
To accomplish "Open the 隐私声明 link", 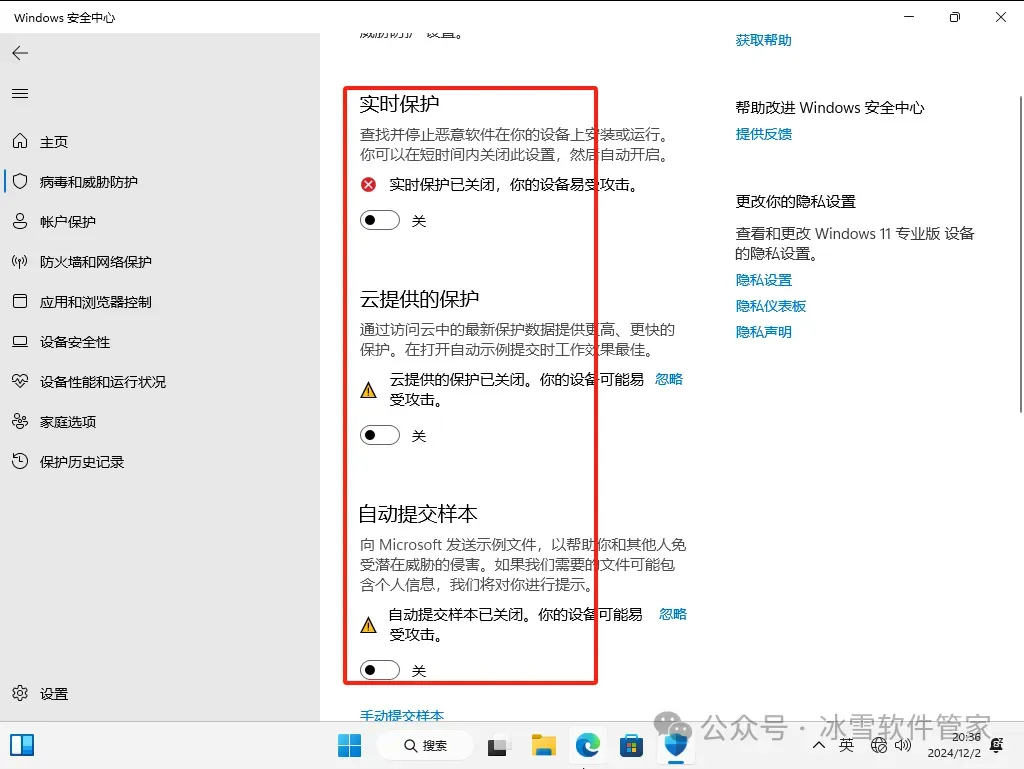I will [x=763, y=332].
